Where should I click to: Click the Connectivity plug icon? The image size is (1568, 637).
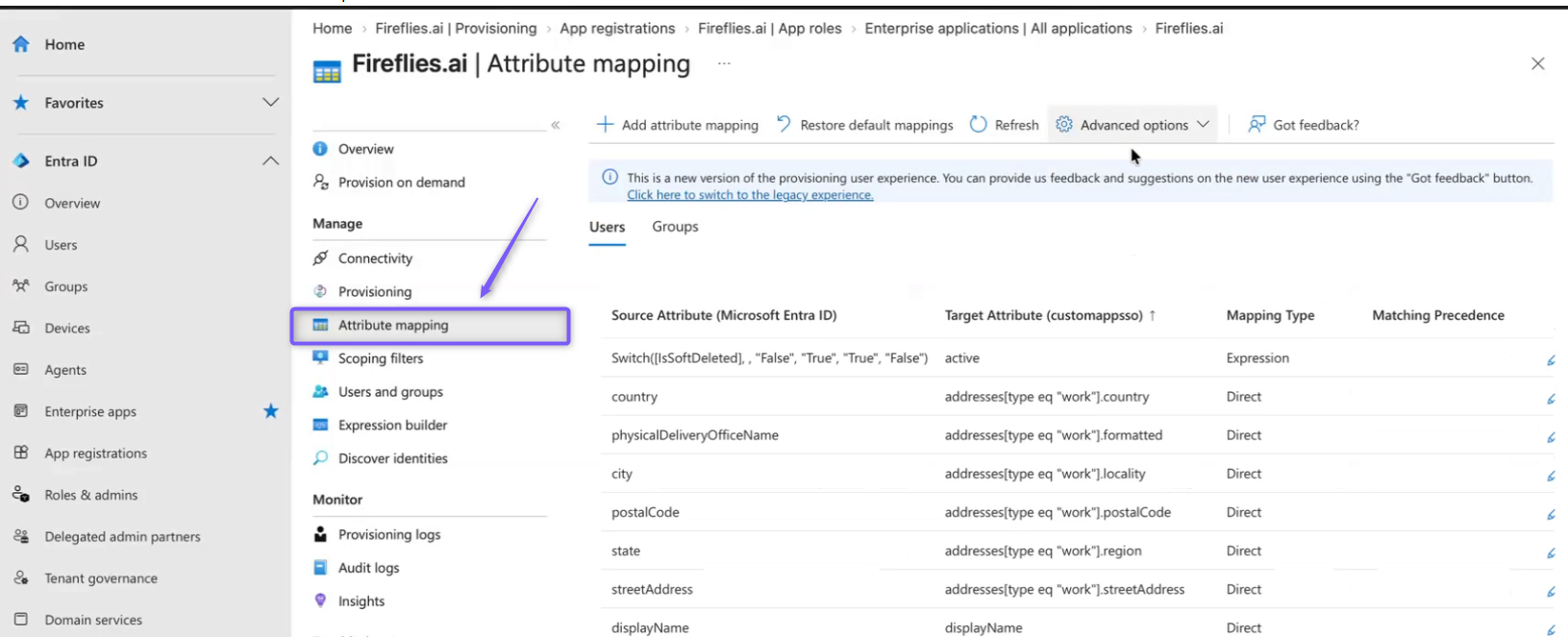point(321,258)
